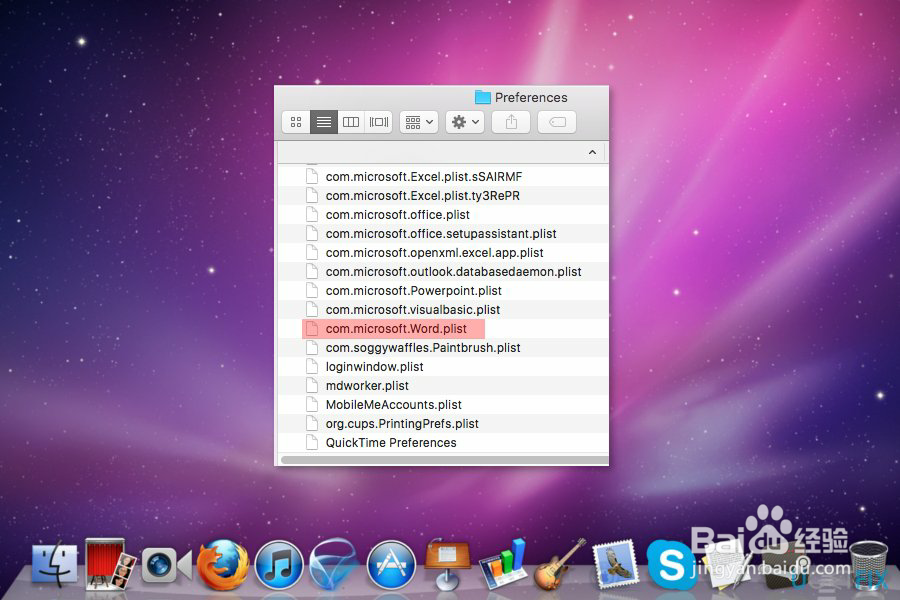Select com.microsoft.Powerpoint.plist
This screenshot has width=900, height=600.
point(443,291)
